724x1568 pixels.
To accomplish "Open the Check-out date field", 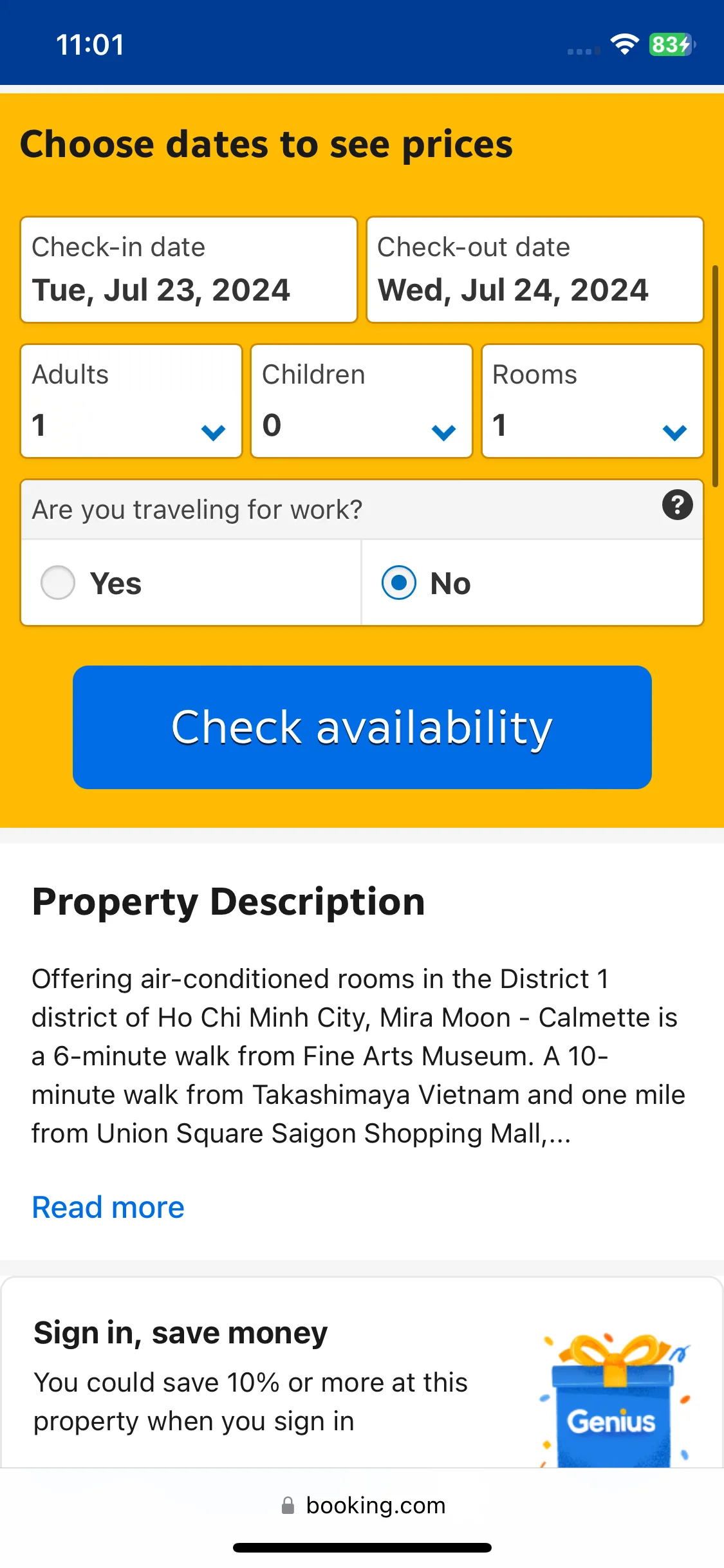I will 535,270.
